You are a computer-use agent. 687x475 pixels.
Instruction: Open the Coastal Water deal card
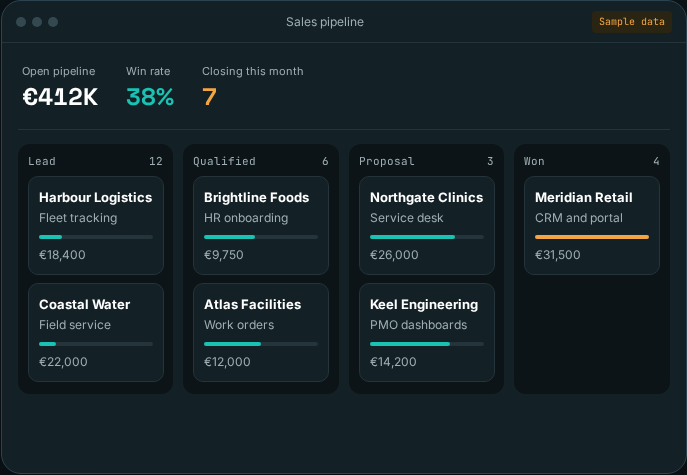pos(96,333)
